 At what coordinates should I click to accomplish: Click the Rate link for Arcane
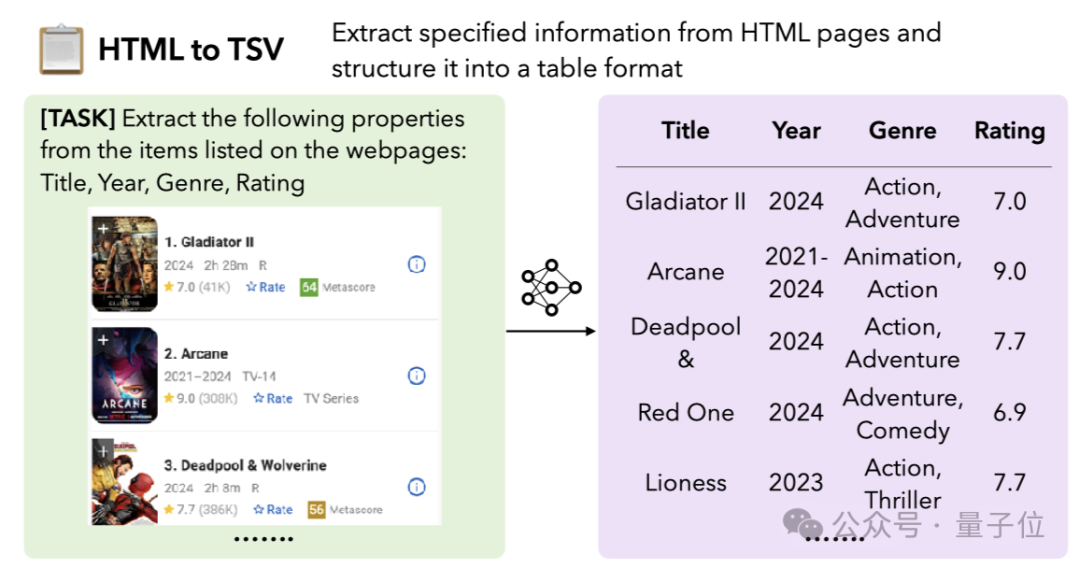coord(273,398)
